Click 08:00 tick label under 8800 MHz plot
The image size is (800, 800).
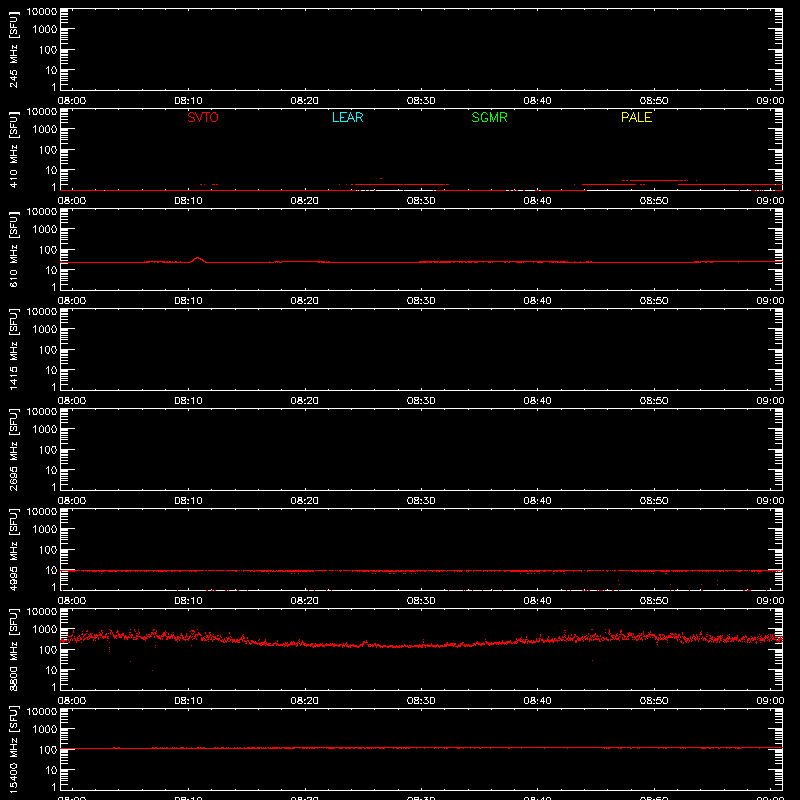[x=72, y=701]
